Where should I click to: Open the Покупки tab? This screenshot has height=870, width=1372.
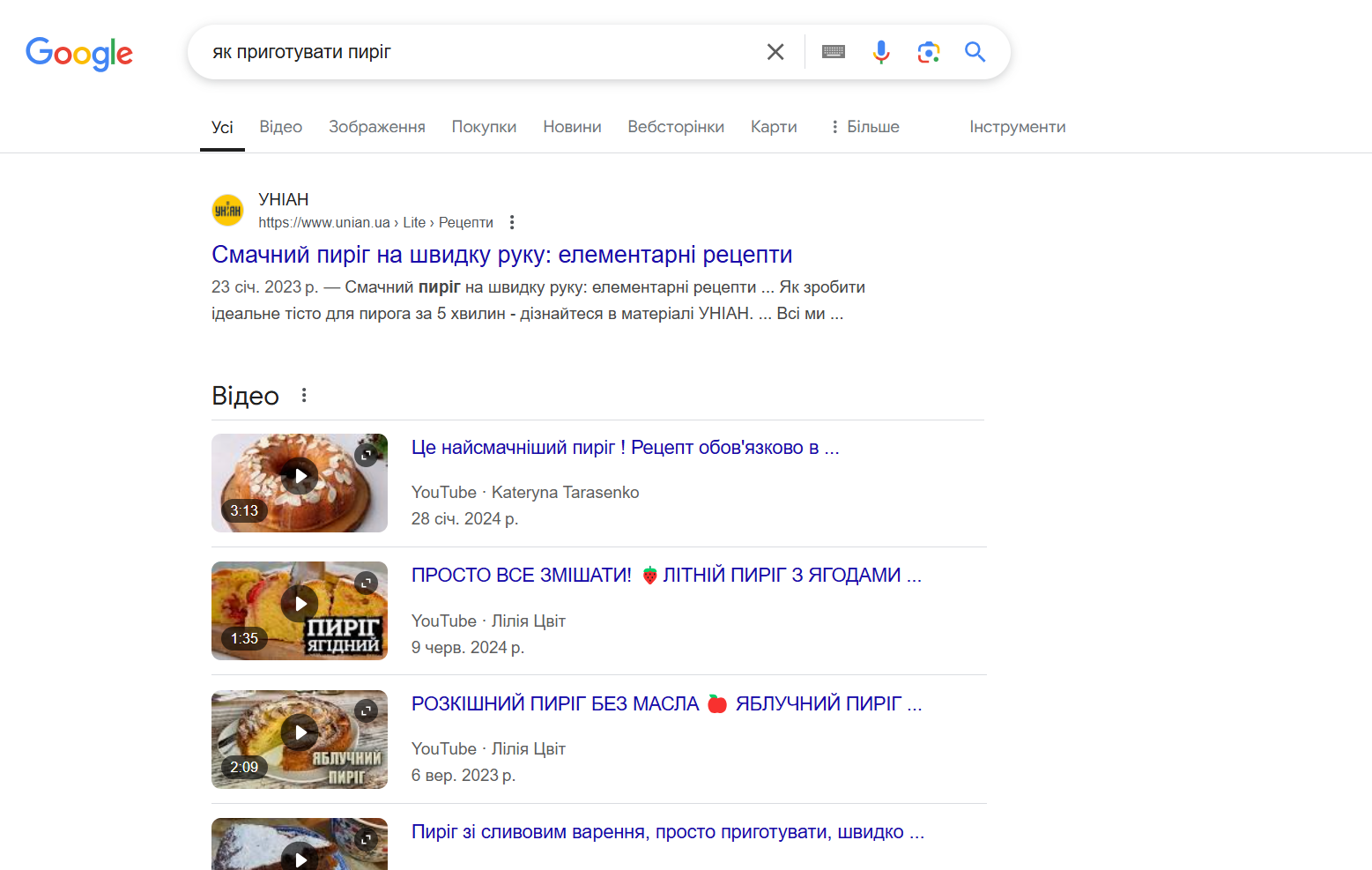484,127
